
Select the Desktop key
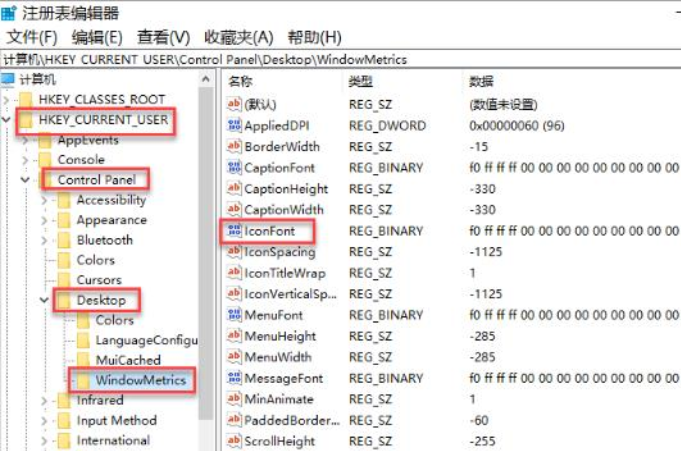click(101, 300)
